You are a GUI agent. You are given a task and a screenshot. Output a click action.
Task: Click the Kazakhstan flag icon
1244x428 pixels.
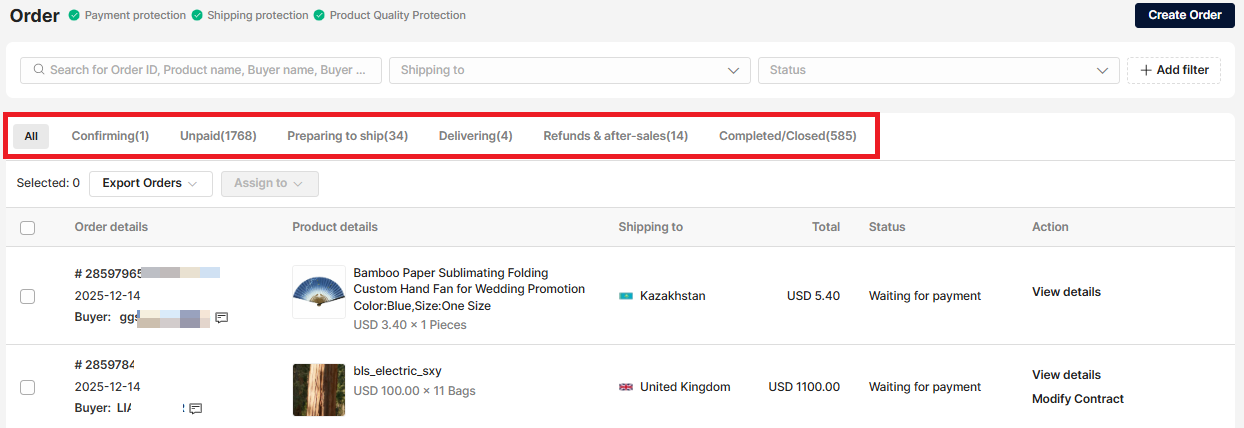coord(626,296)
